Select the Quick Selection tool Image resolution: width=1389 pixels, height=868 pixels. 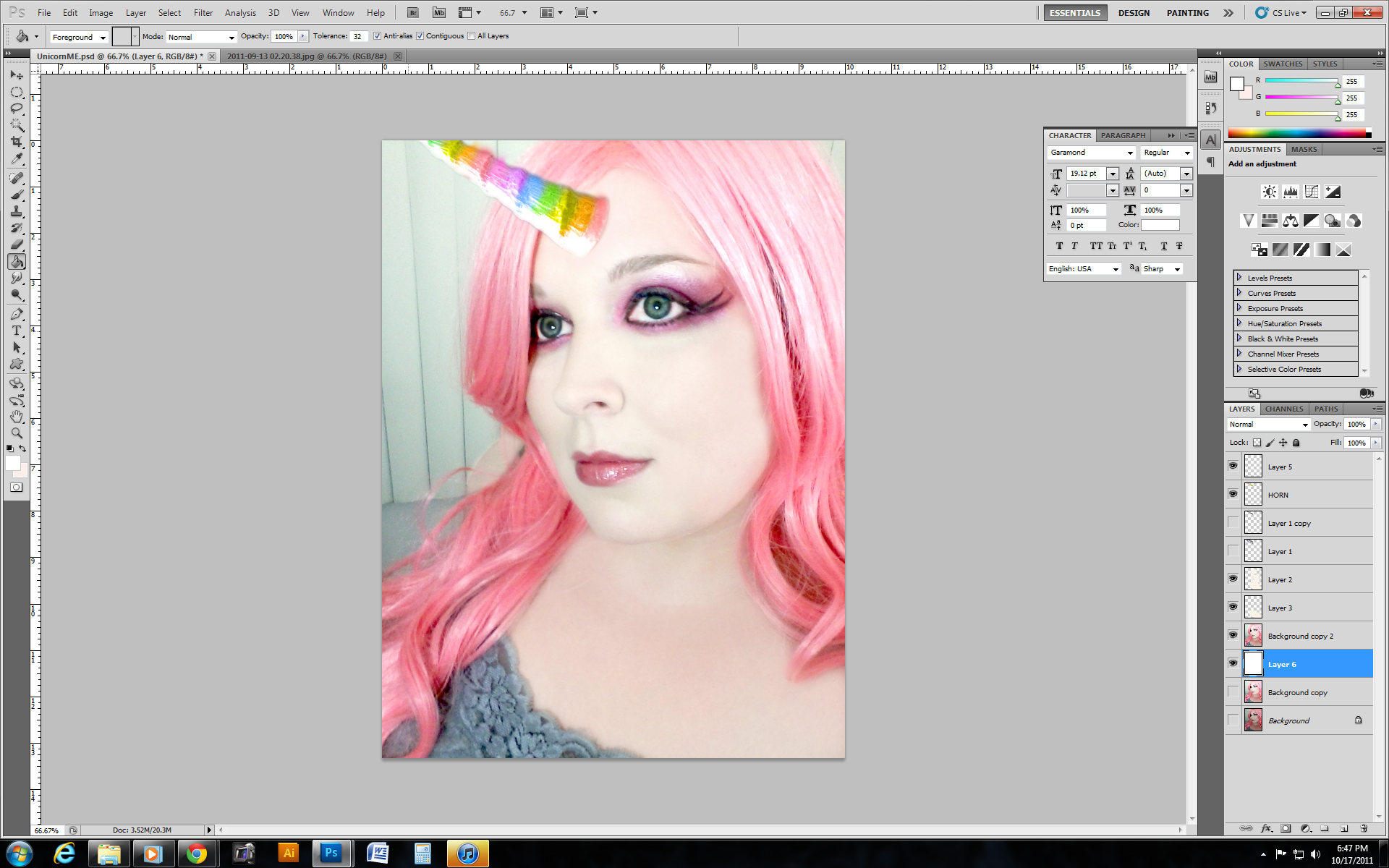tap(17, 125)
